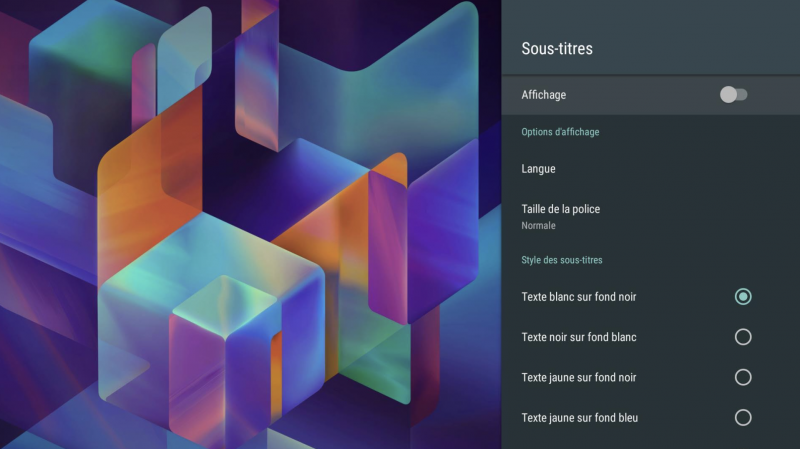
Task: Select the Affichage row label
Action: point(543,95)
